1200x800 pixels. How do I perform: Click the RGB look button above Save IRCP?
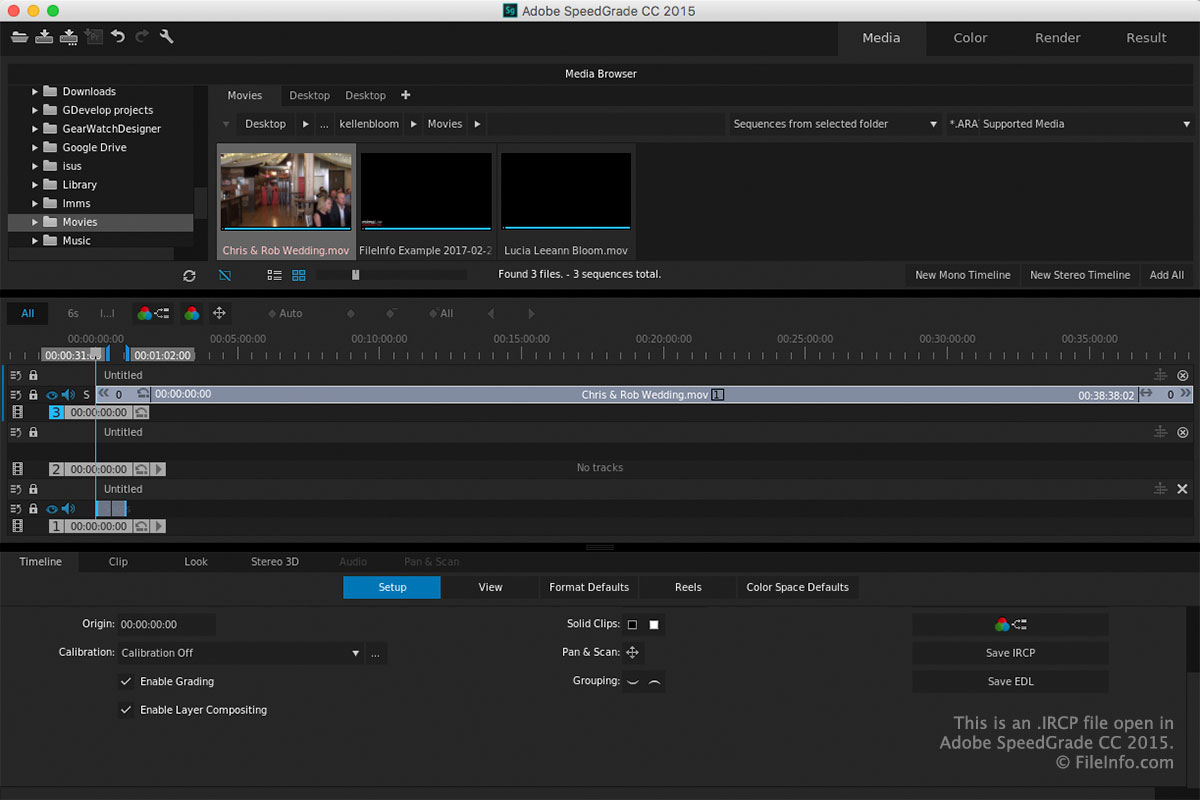pyautogui.click(x=1010, y=624)
